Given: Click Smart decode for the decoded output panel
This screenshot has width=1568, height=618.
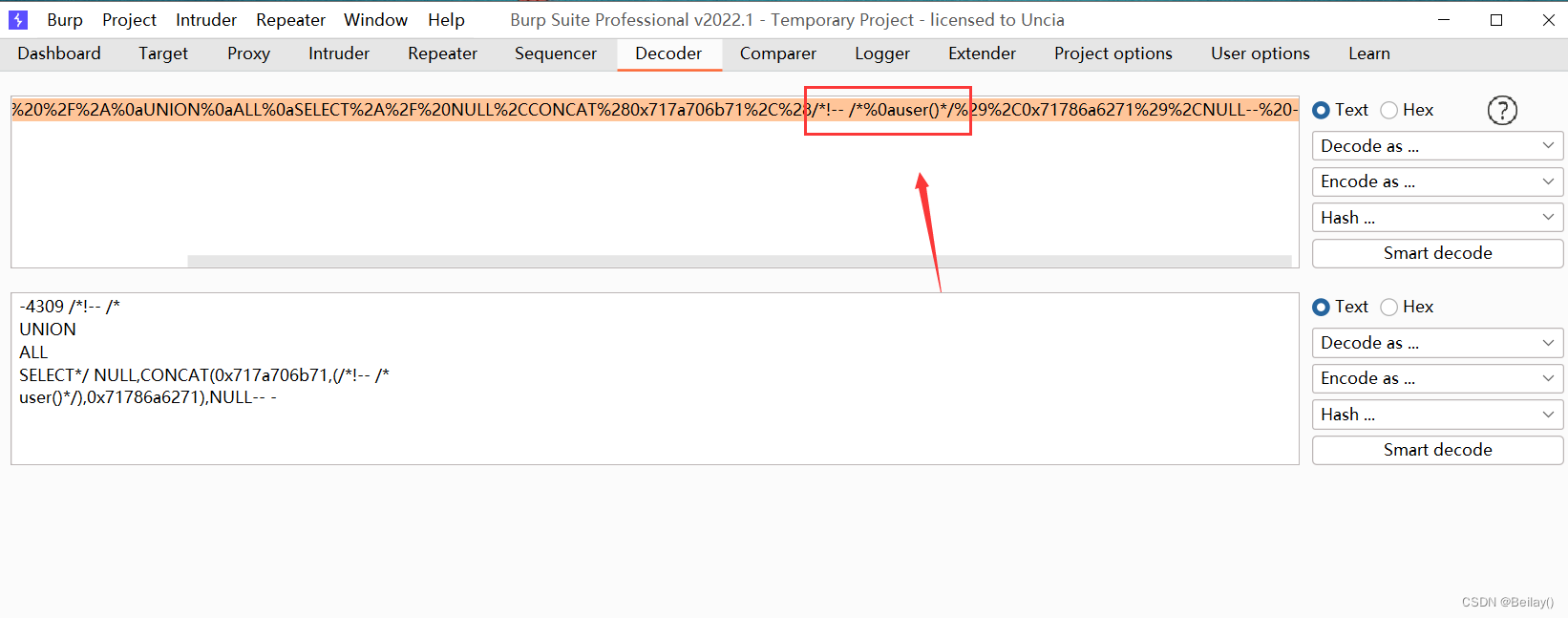Looking at the screenshot, I should pyautogui.click(x=1437, y=450).
